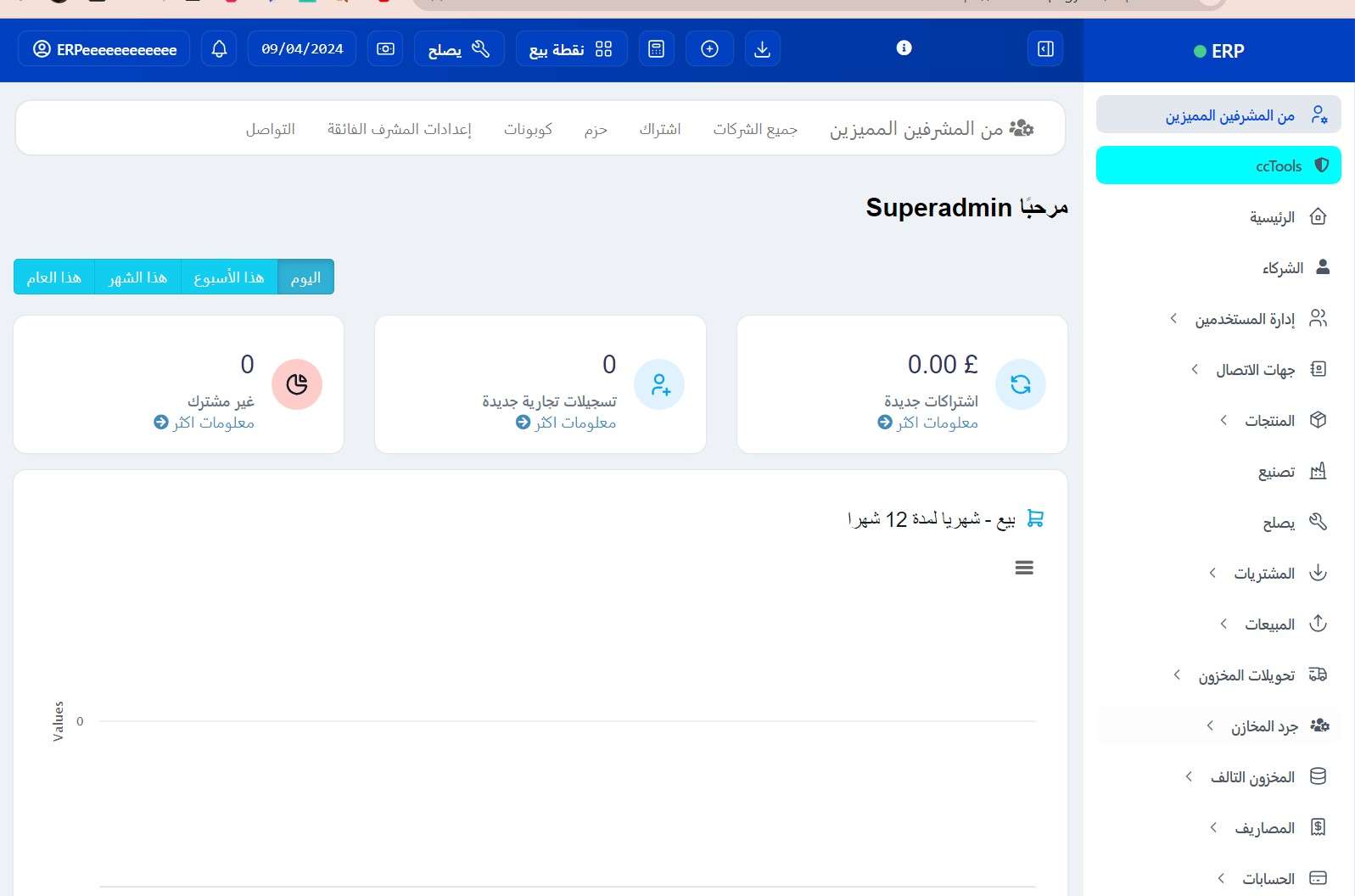Image resolution: width=1355 pixels, height=896 pixels.
Task: Expand المنتجات sidebar menu
Action: click(1268, 421)
